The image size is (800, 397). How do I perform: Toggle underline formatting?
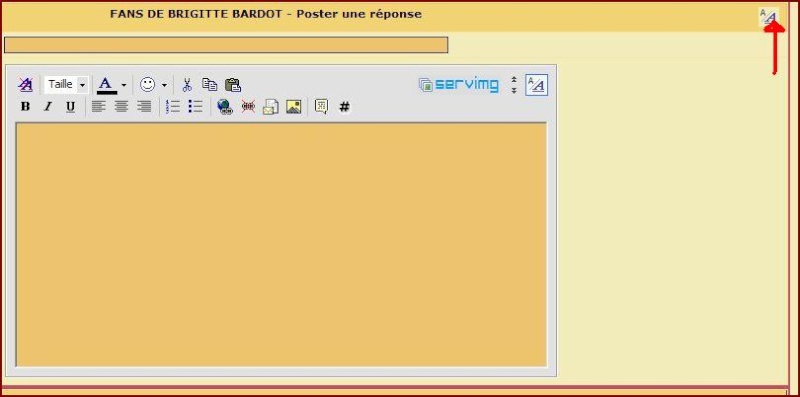pos(70,107)
